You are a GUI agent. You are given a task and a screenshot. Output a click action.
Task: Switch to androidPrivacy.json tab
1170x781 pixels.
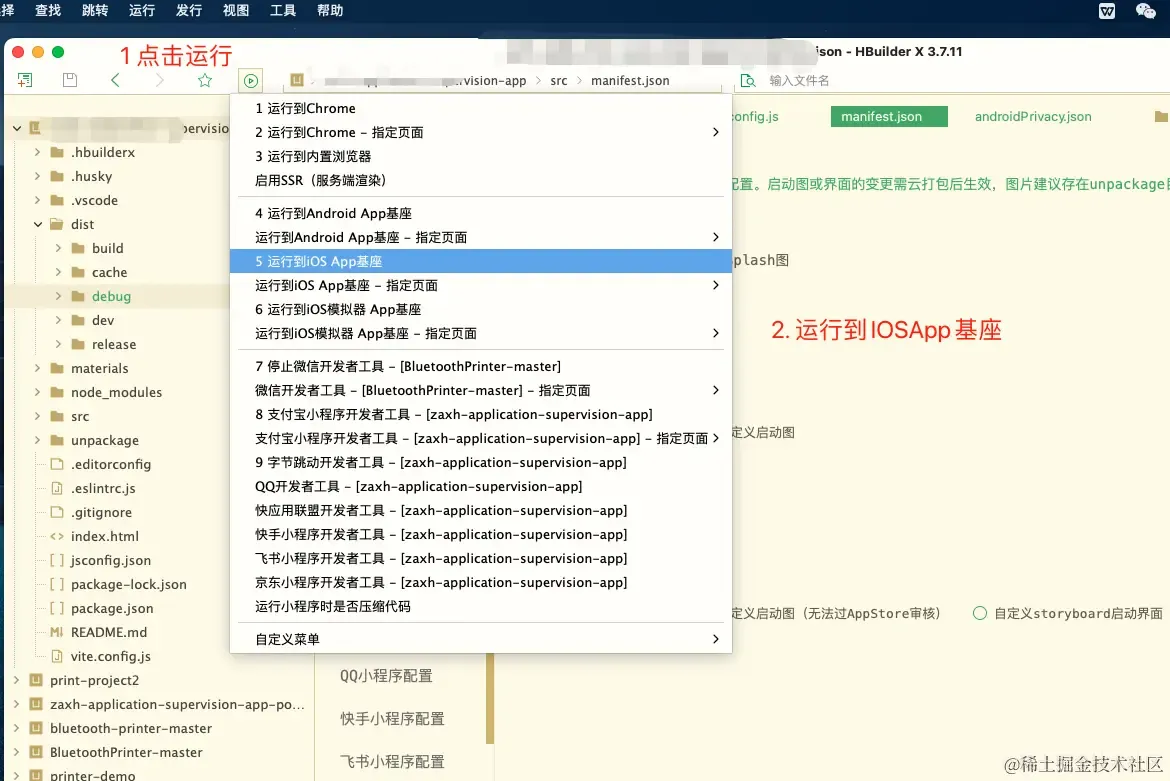(1033, 116)
